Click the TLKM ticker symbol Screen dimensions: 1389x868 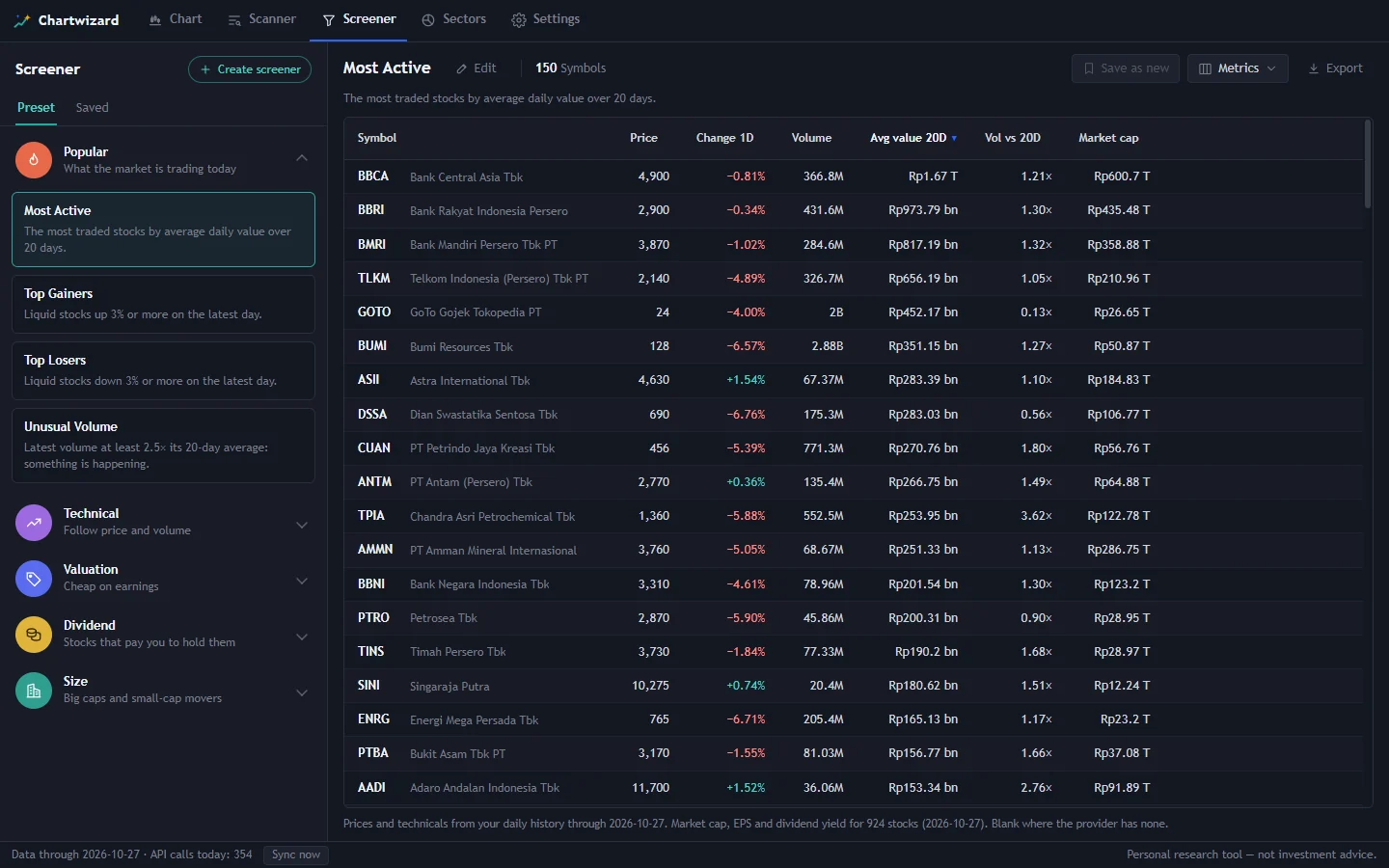click(x=373, y=279)
